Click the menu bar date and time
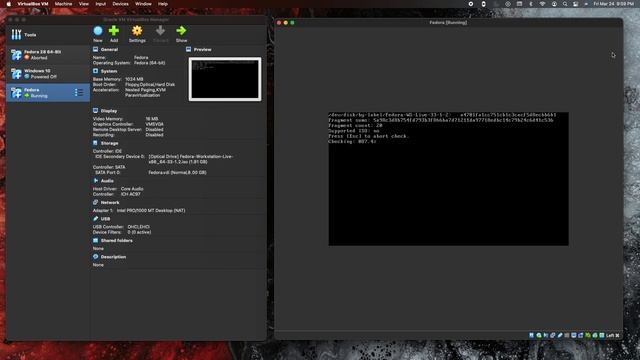 click(614, 4)
